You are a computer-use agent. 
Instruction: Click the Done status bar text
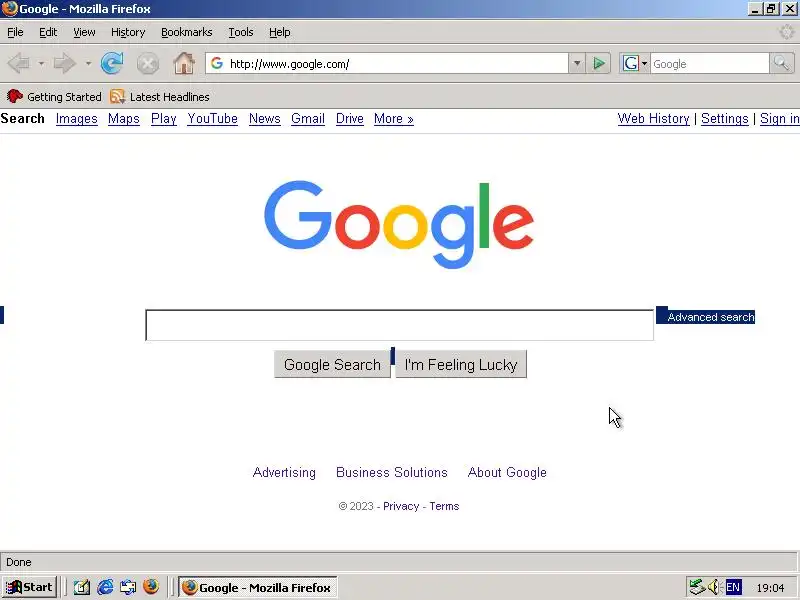coord(19,562)
